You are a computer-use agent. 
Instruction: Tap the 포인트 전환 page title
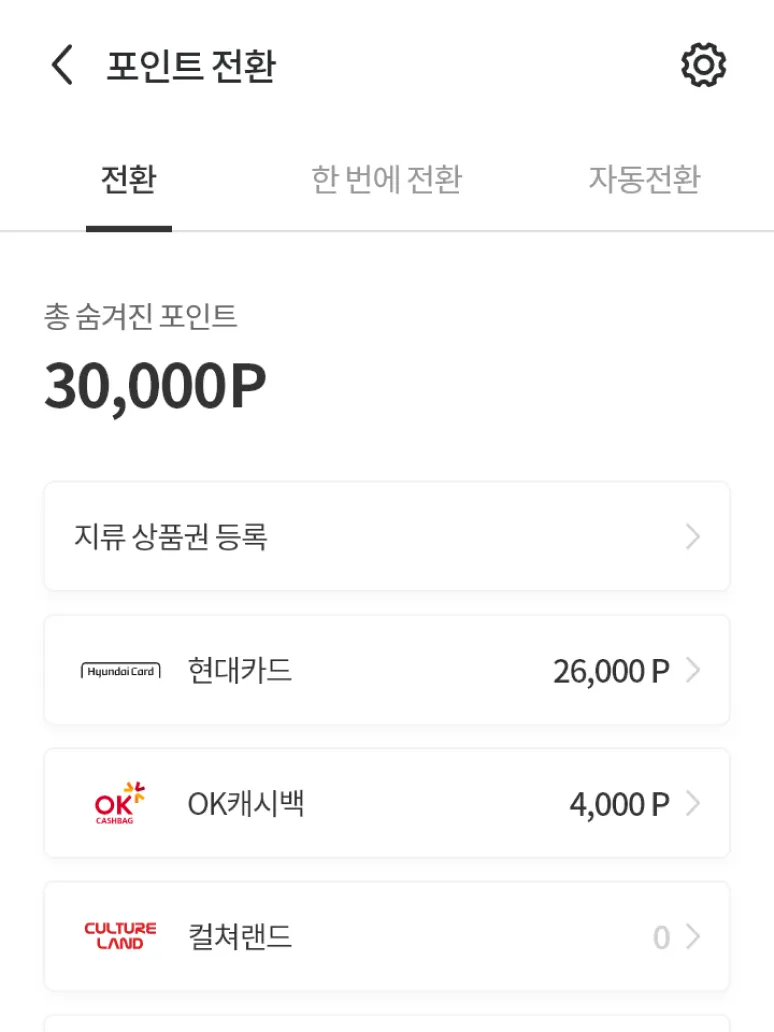[191, 66]
